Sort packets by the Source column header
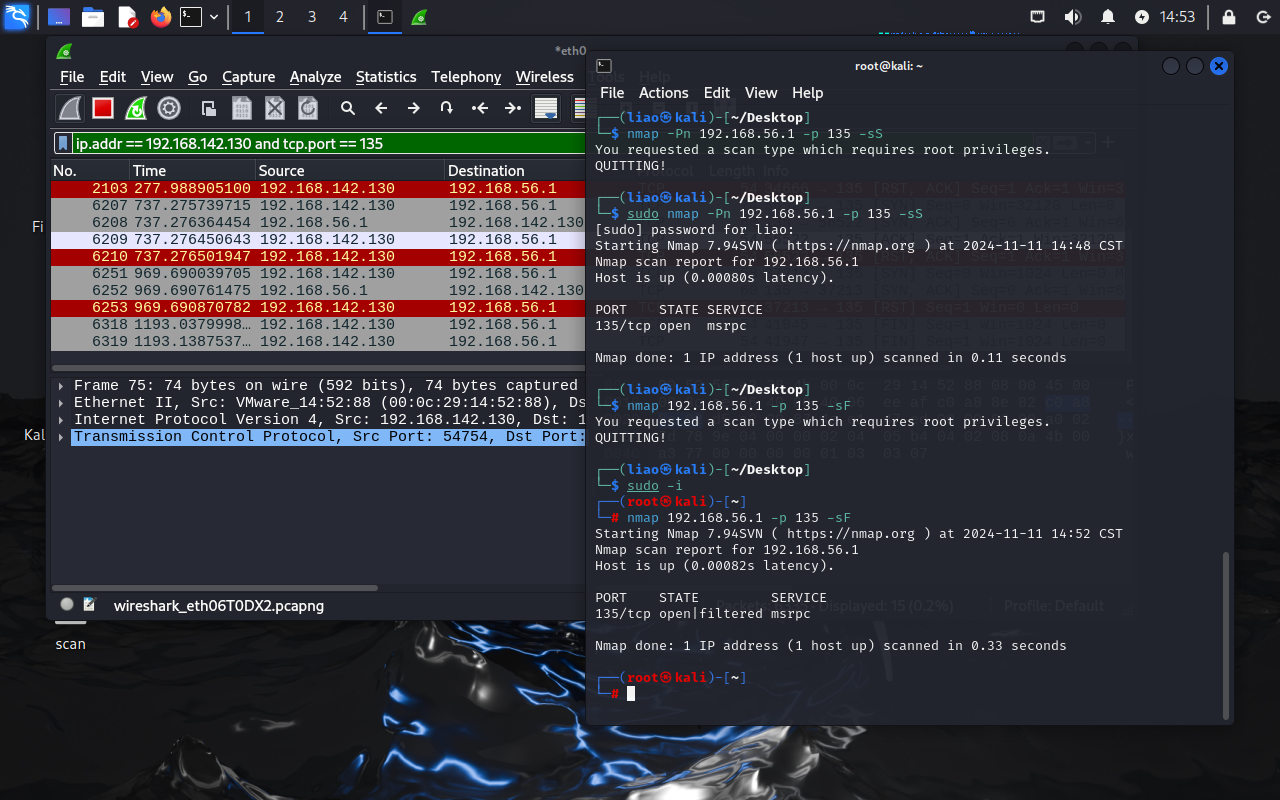This screenshot has width=1280, height=800. 349,171
